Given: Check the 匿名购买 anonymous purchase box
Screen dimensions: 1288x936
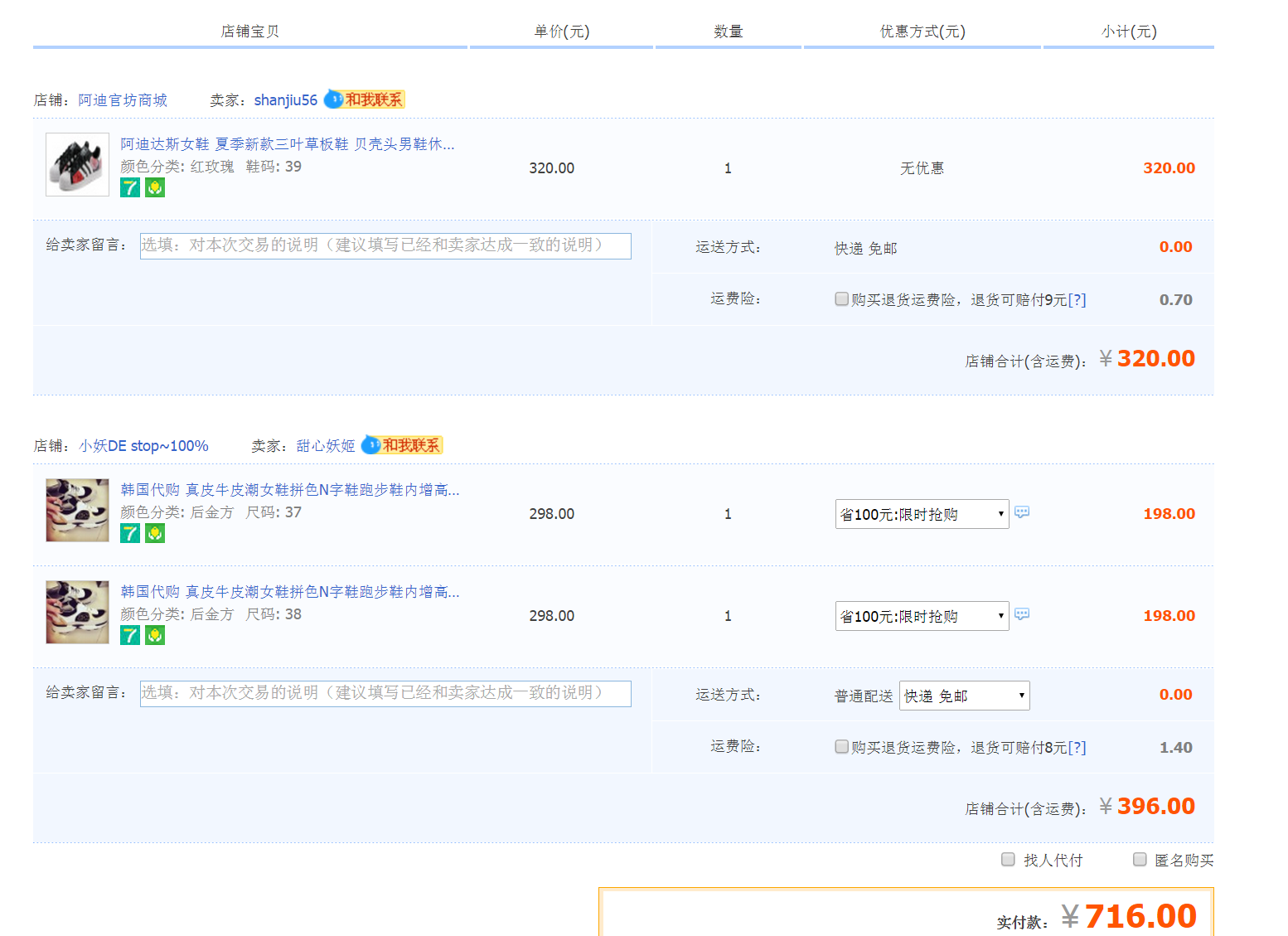Looking at the screenshot, I should coord(1140,859).
